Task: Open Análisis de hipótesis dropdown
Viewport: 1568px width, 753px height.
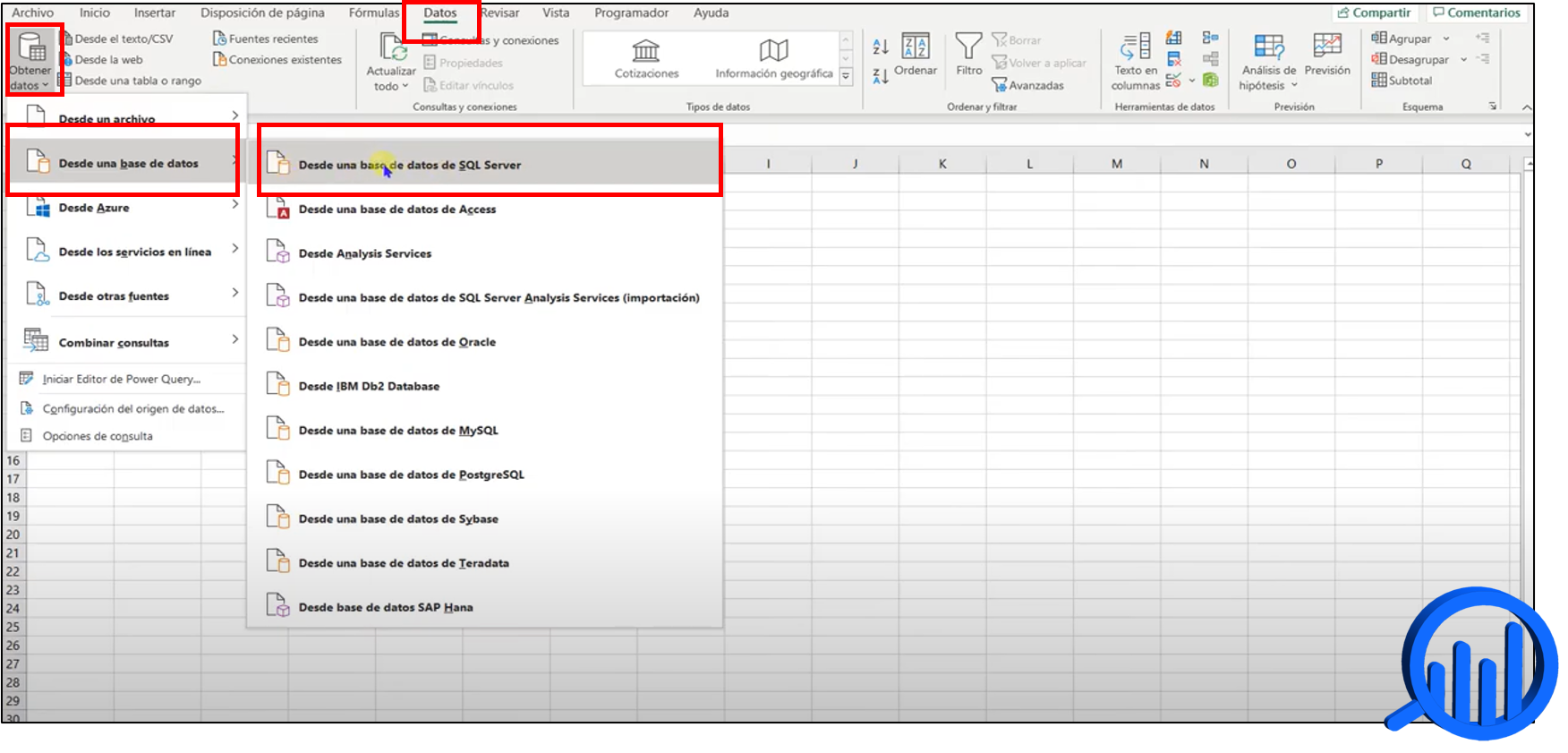Action: coord(1268,62)
